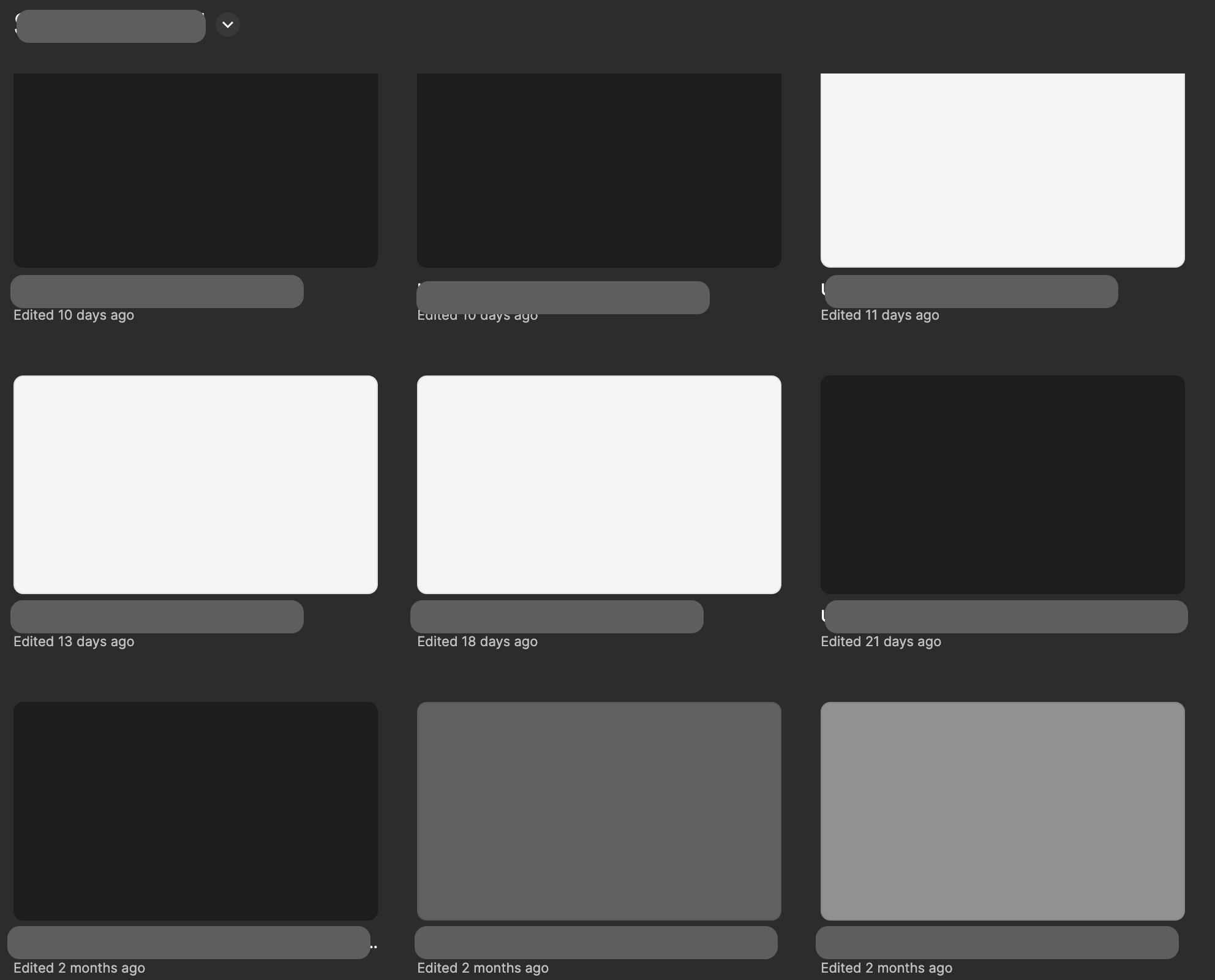Click the 'Edited 13 days ago' label
The image size is (1215, 980).
coord(74,641)
